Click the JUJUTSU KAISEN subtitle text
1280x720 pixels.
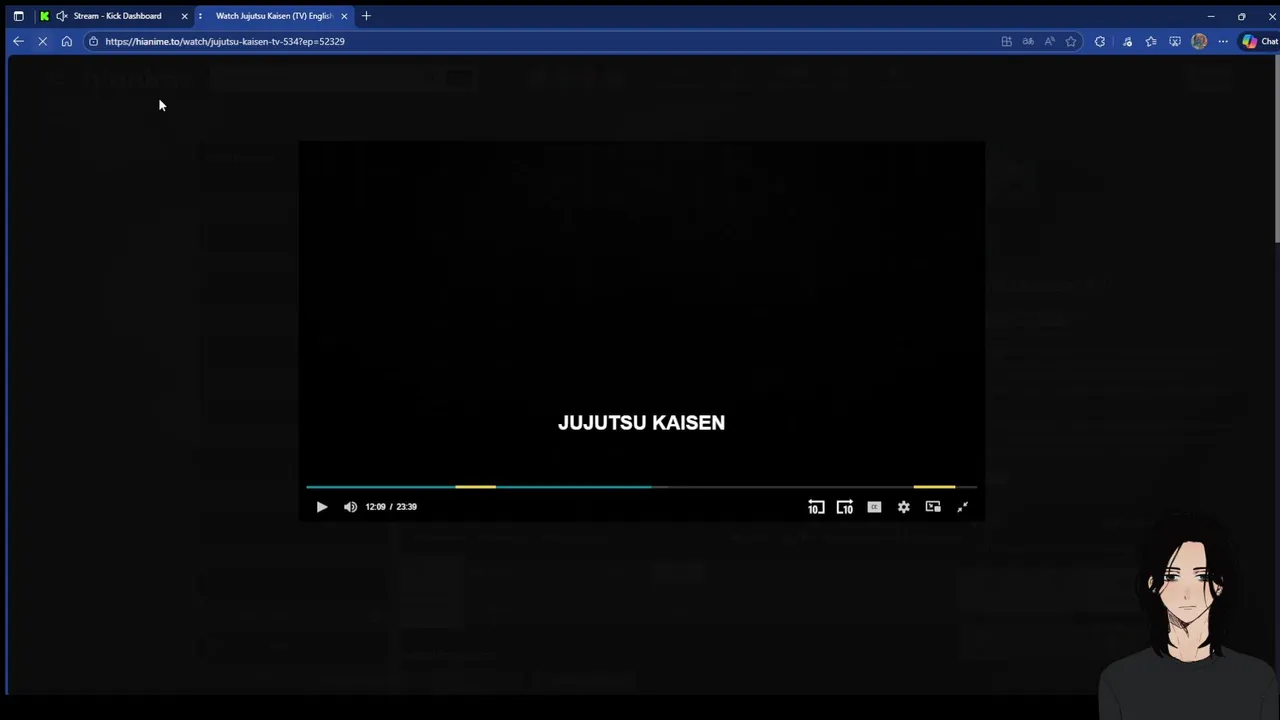pyautogui.click(x=641, y=423)
